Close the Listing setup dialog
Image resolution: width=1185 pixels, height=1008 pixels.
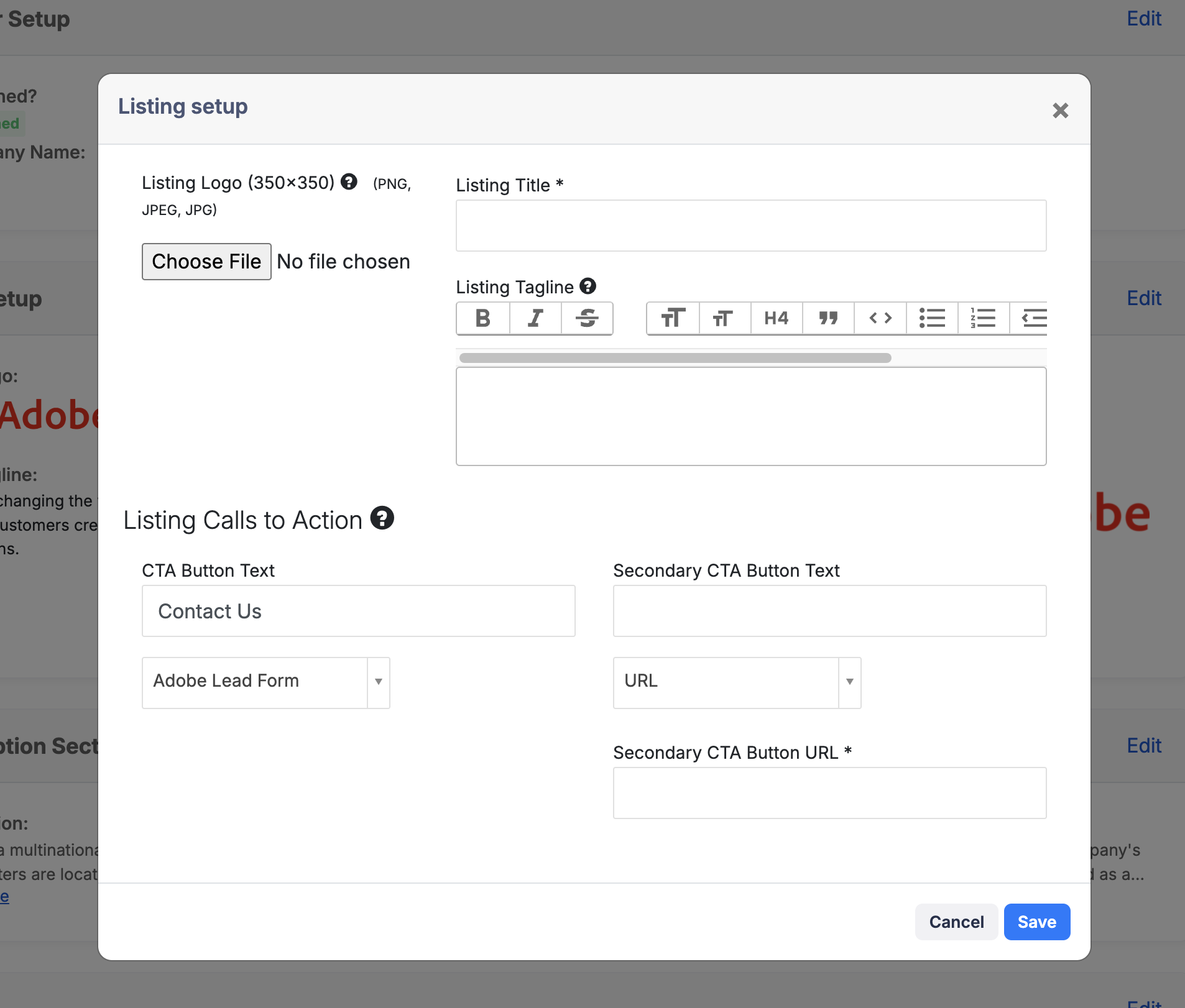point(1060,111)
